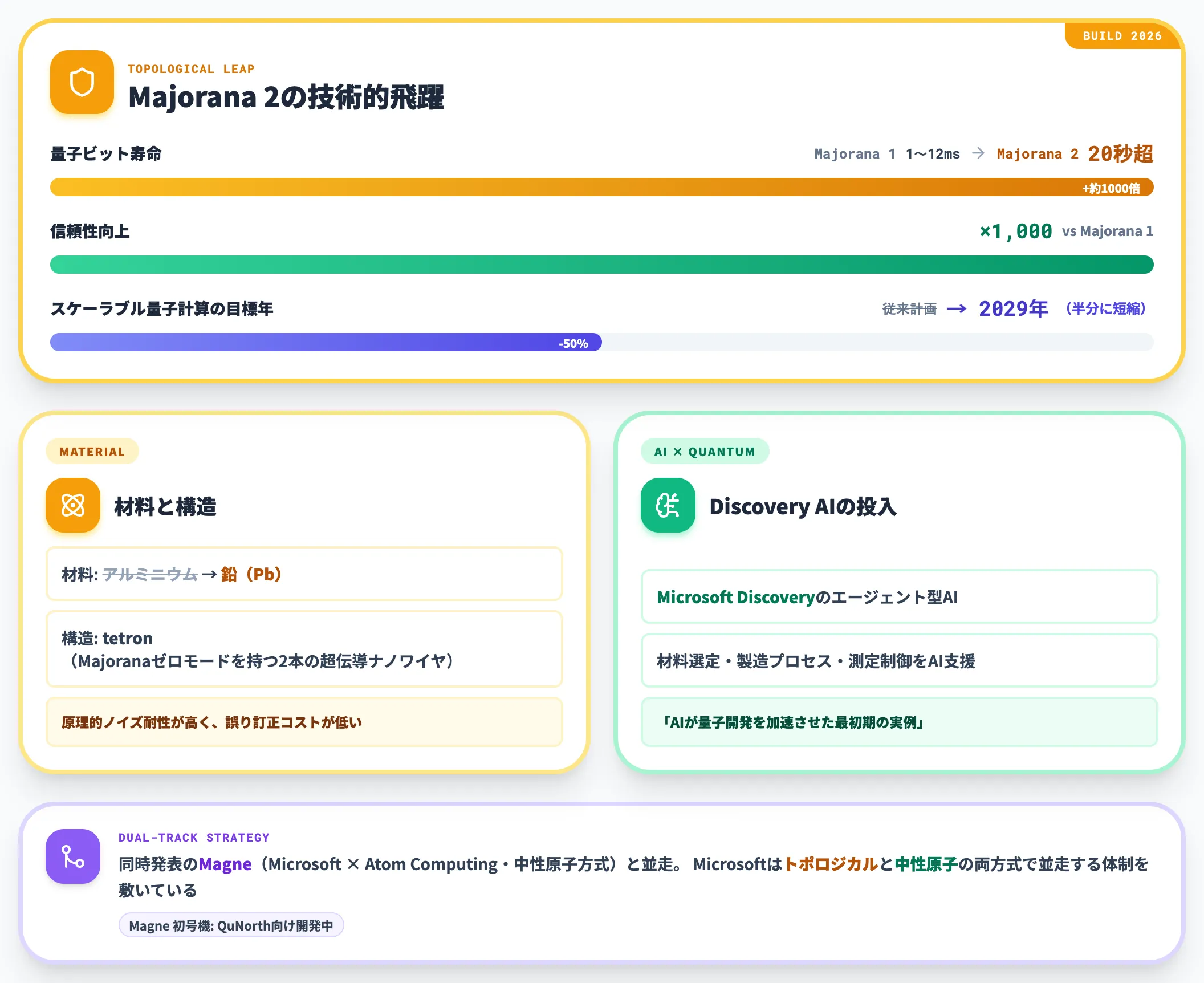The height and width of the screenshot is (983, 1204).
Task: Click the 原理的ノイズ耐性が高く highlight row
Action: pos(304,722)
